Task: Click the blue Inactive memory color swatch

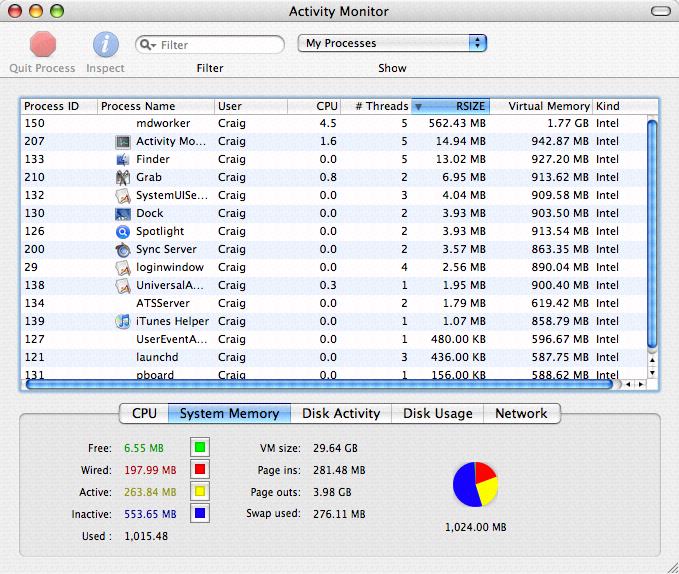Action: 200,513
